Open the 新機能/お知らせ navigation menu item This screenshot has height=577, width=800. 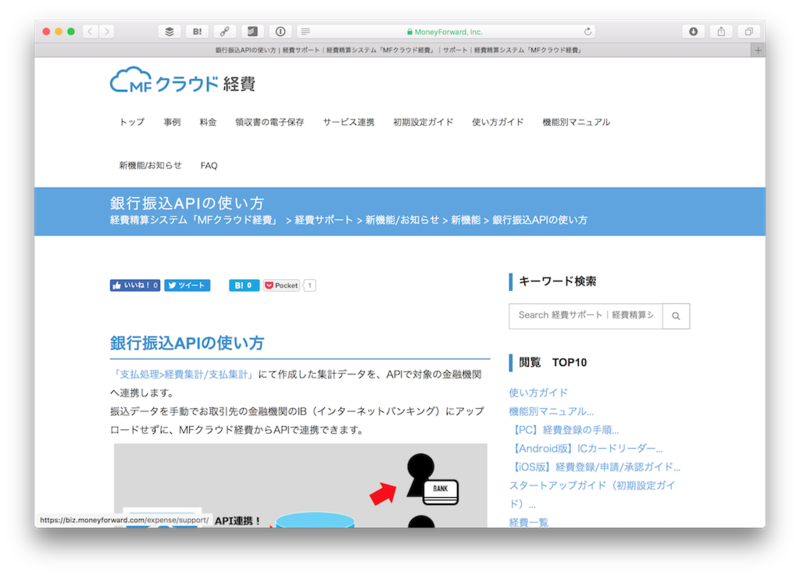point(151,165)
